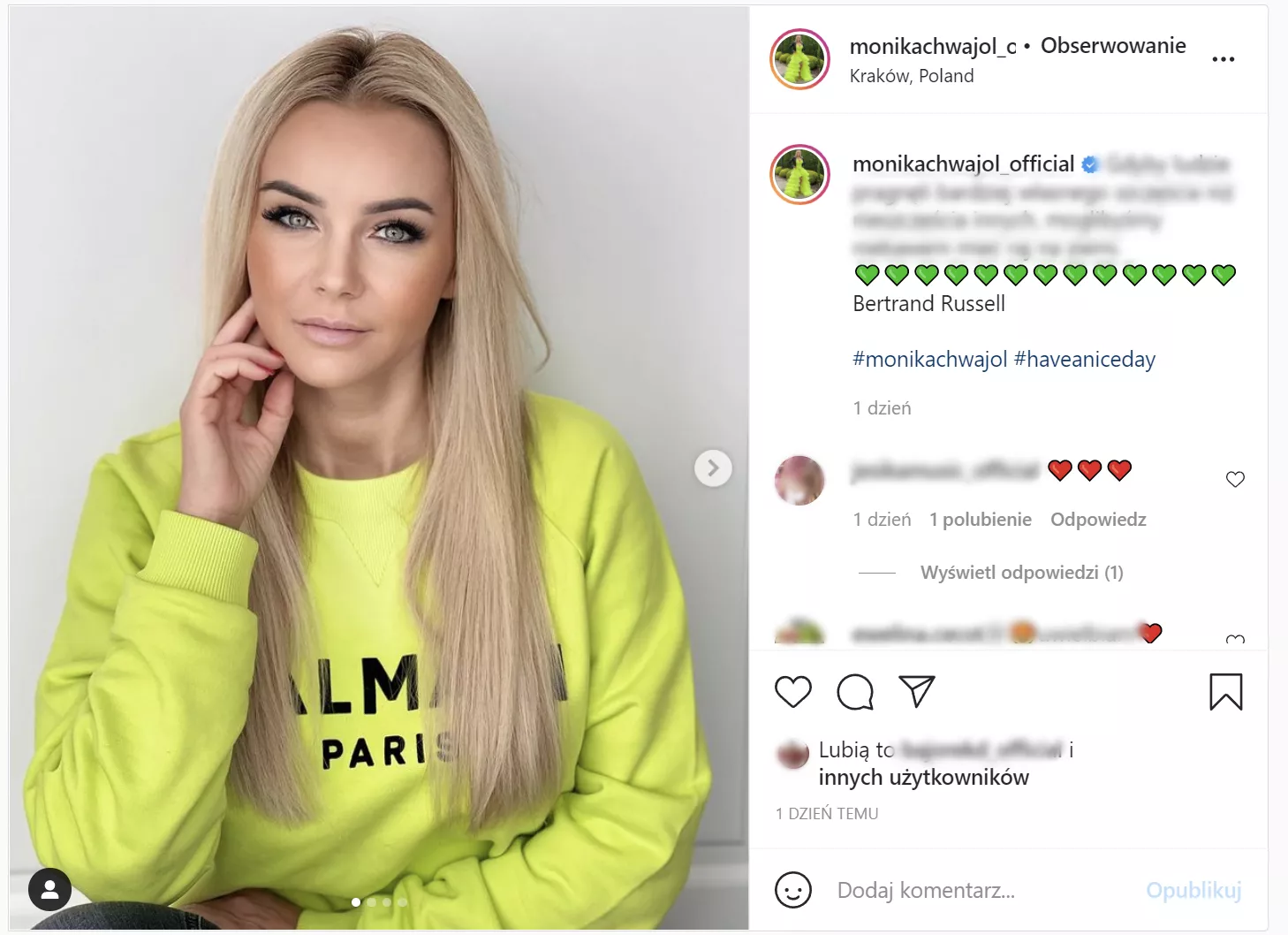Viewport: 1288px width, 935px height.
Task: Click into the Dodaj komentarz field
Action: click(981, 890)
